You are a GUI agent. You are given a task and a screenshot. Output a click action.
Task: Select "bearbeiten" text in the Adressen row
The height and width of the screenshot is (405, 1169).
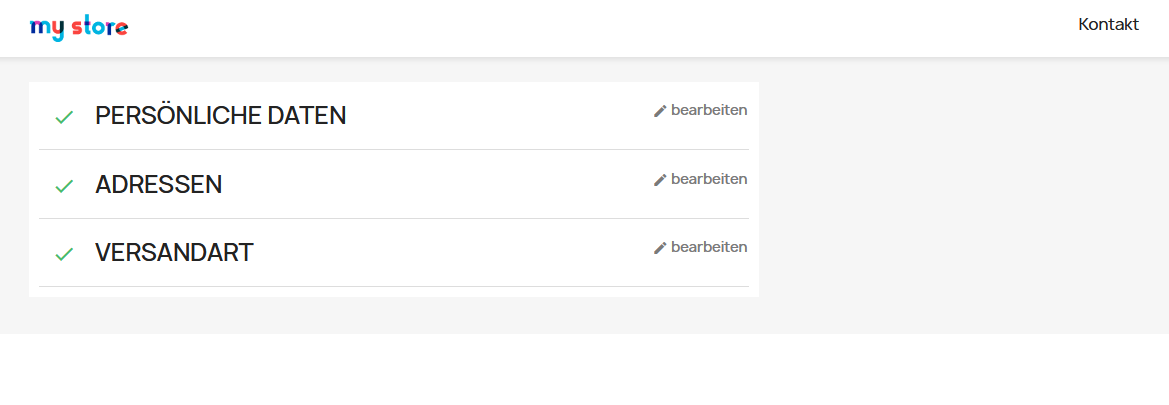point(709,179)
